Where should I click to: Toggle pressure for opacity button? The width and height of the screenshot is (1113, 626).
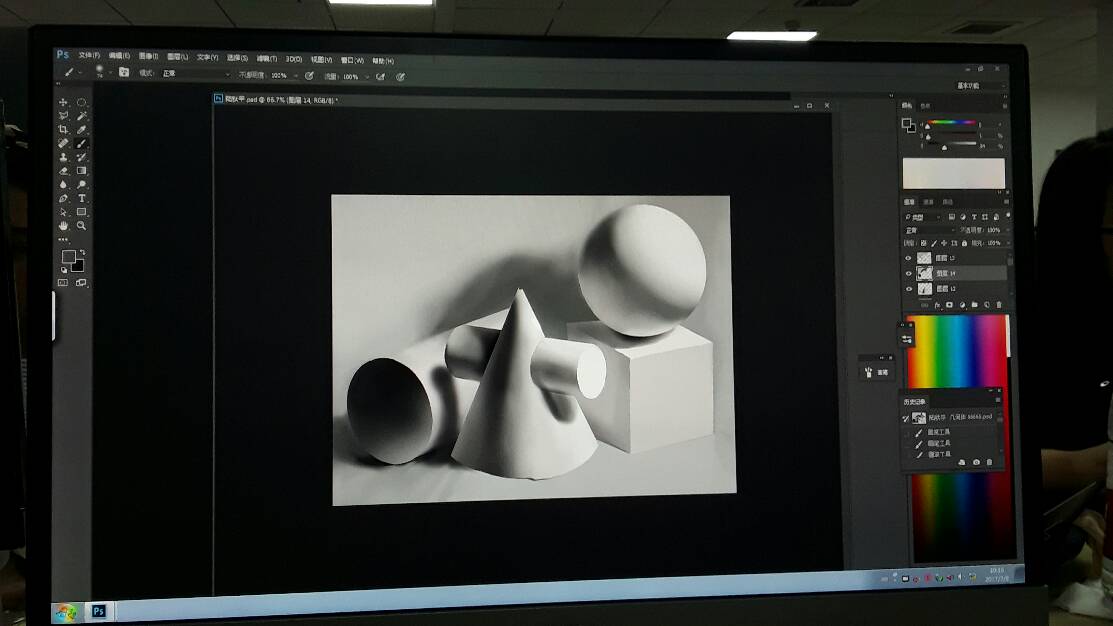click(309, 75)
